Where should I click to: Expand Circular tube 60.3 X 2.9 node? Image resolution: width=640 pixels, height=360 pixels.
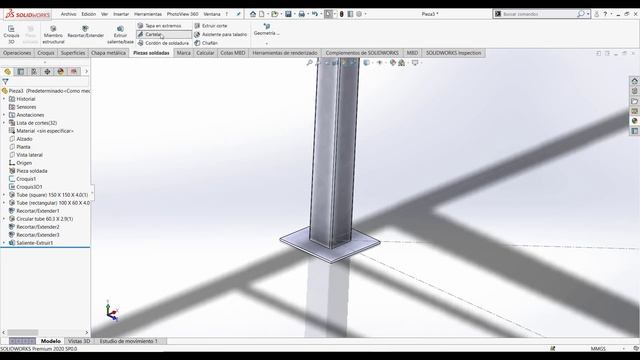click(4, 219)
